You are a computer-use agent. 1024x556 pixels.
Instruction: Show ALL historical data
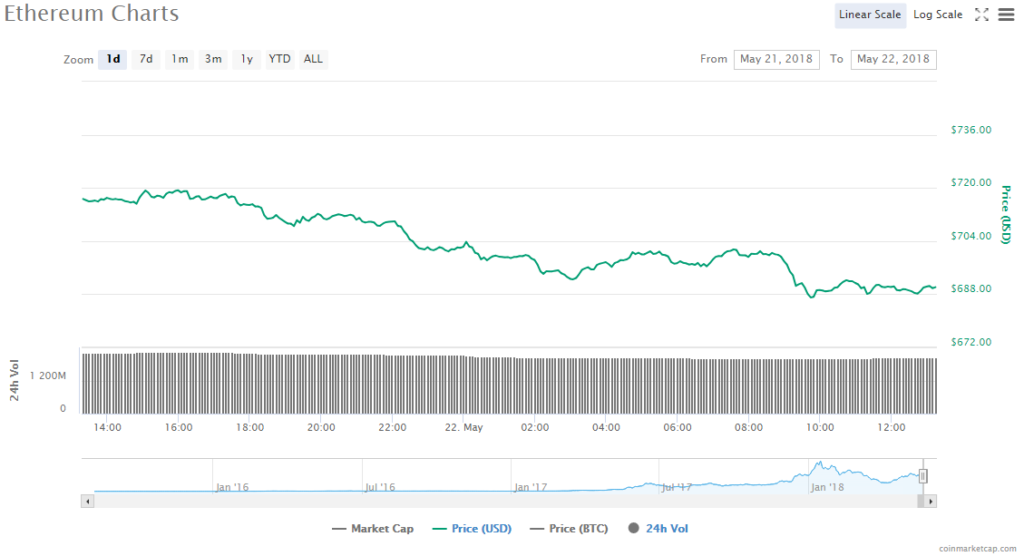tap(313, 59)
